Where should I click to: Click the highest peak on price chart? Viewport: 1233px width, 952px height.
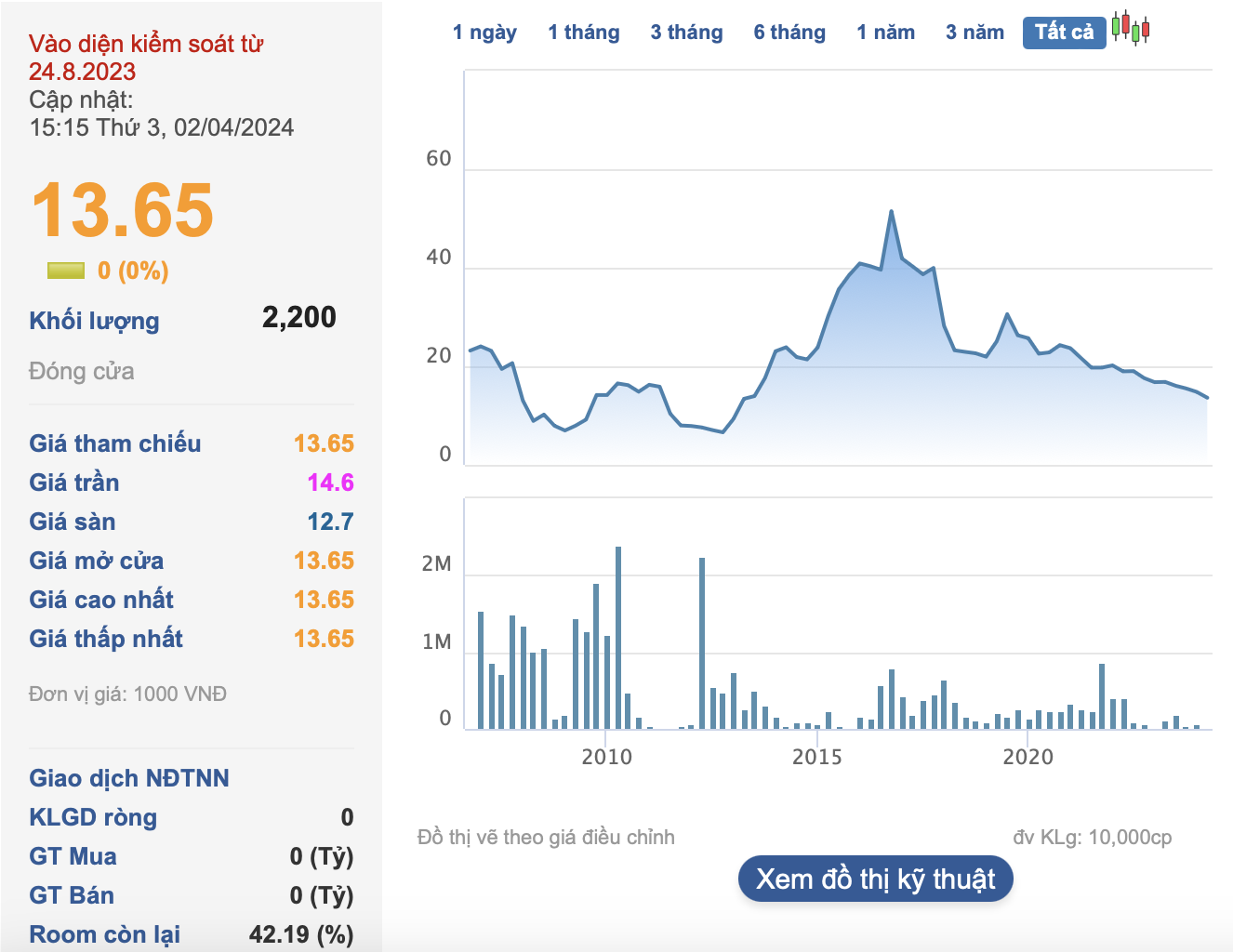[x=891, y=212]
